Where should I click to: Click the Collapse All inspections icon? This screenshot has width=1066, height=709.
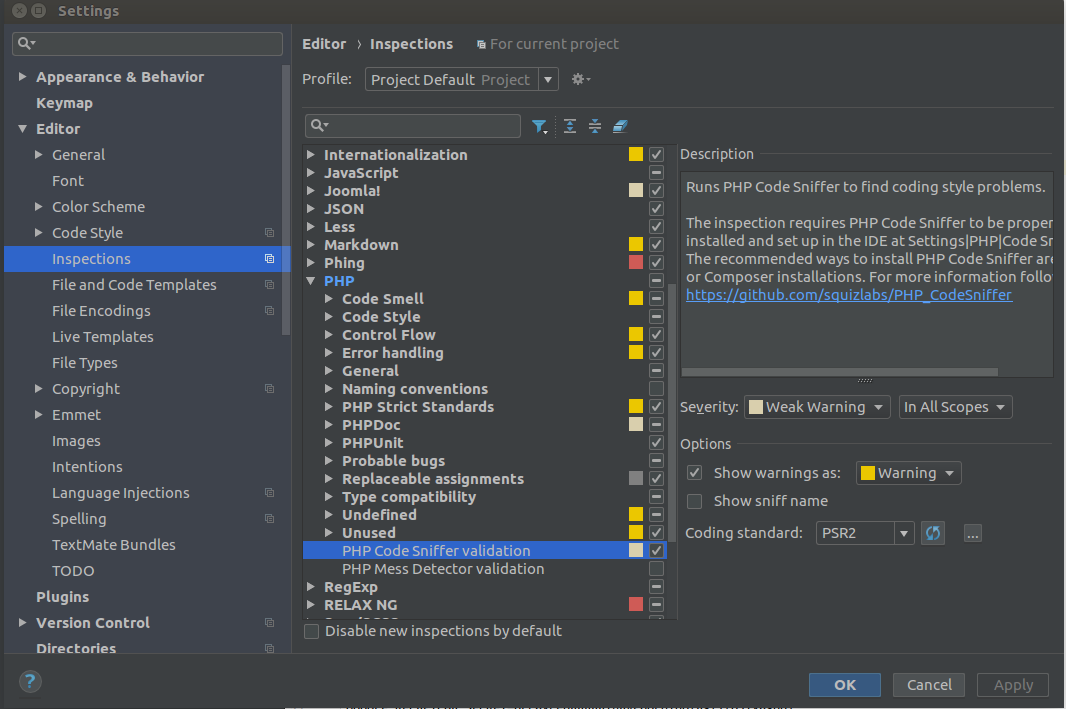(x=595, y=126)
